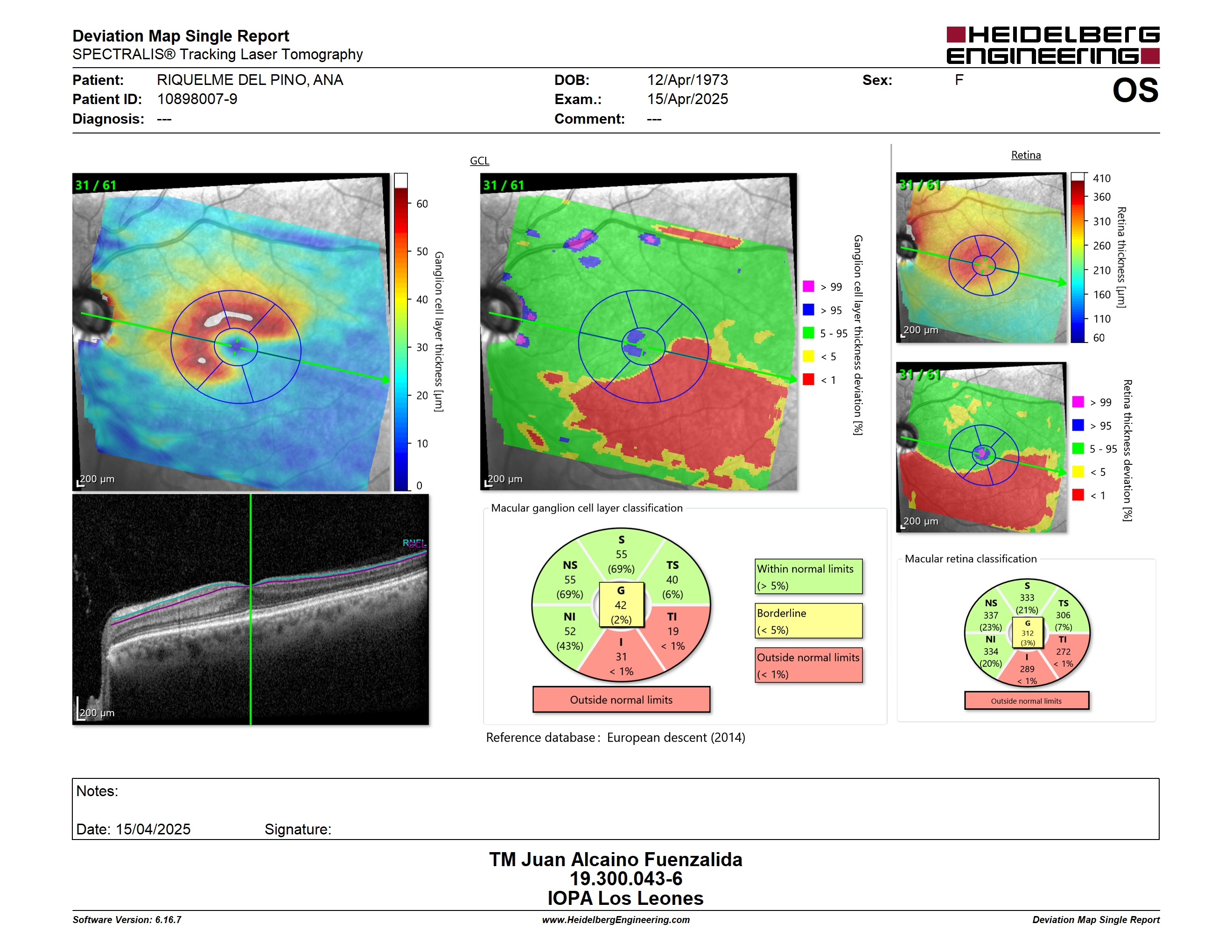The image size is (1232, 952).
Task: Click the TS sector 40 (6%) in GCL chart
Action: 672,580
